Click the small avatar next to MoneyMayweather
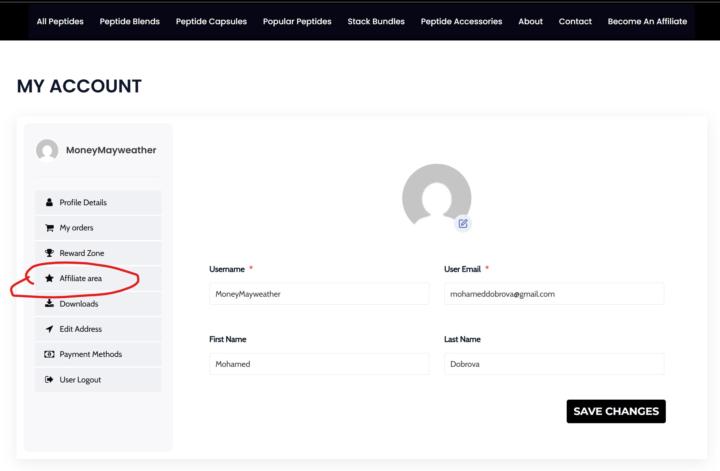This screenshot has width=720, height=471. point(47,150)
